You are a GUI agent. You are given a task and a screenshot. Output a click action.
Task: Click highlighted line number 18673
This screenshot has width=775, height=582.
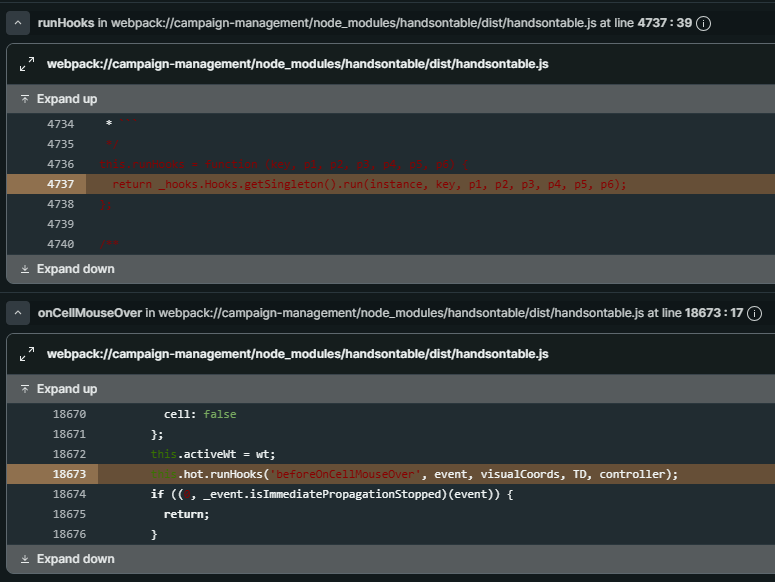(x=69, y=474)
